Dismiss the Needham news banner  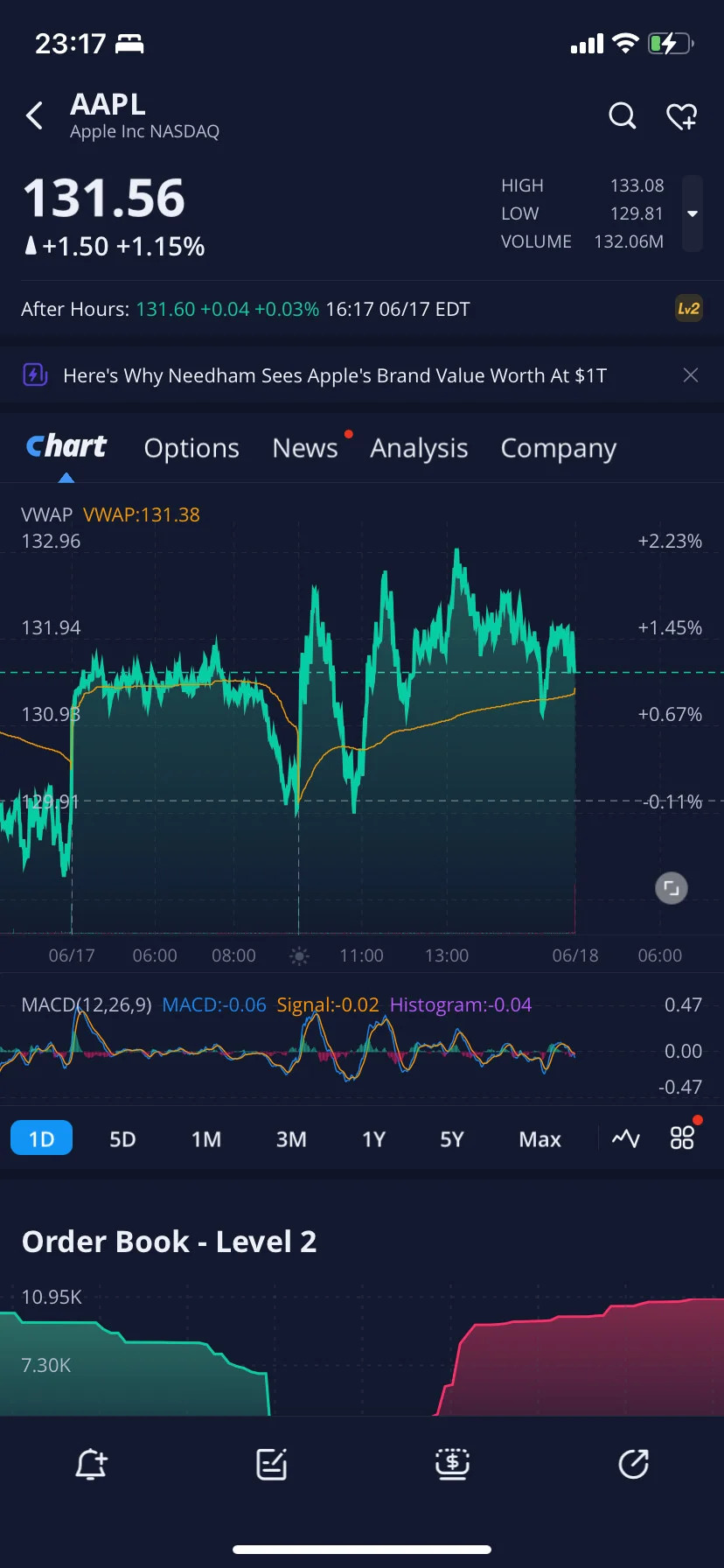[691, 375]
